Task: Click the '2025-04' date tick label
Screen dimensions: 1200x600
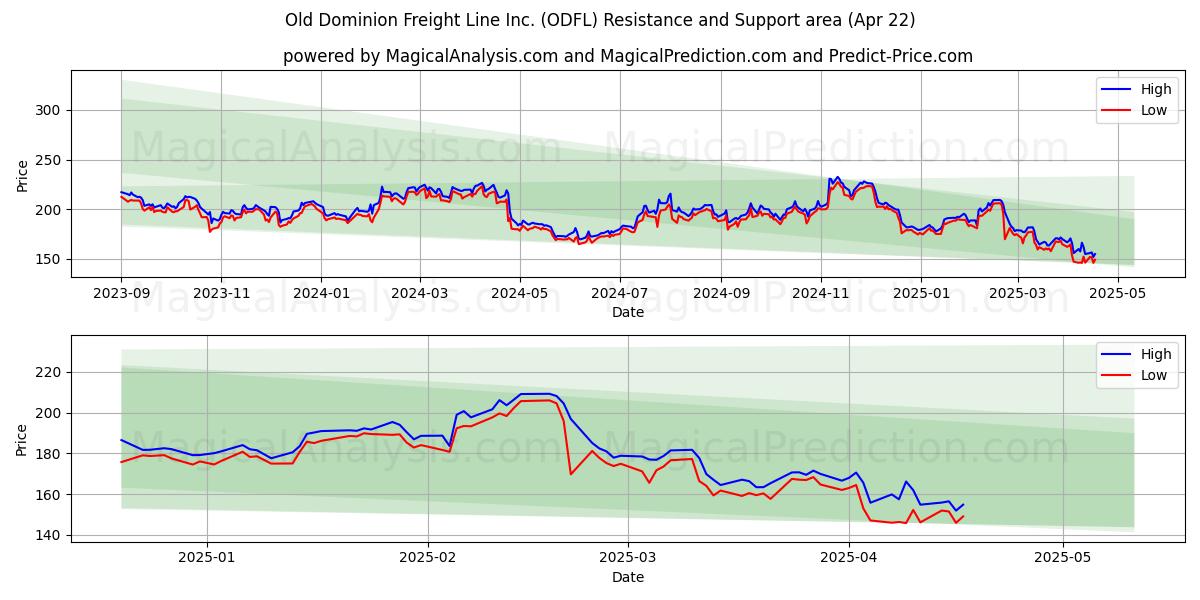Action: [849, 559]
